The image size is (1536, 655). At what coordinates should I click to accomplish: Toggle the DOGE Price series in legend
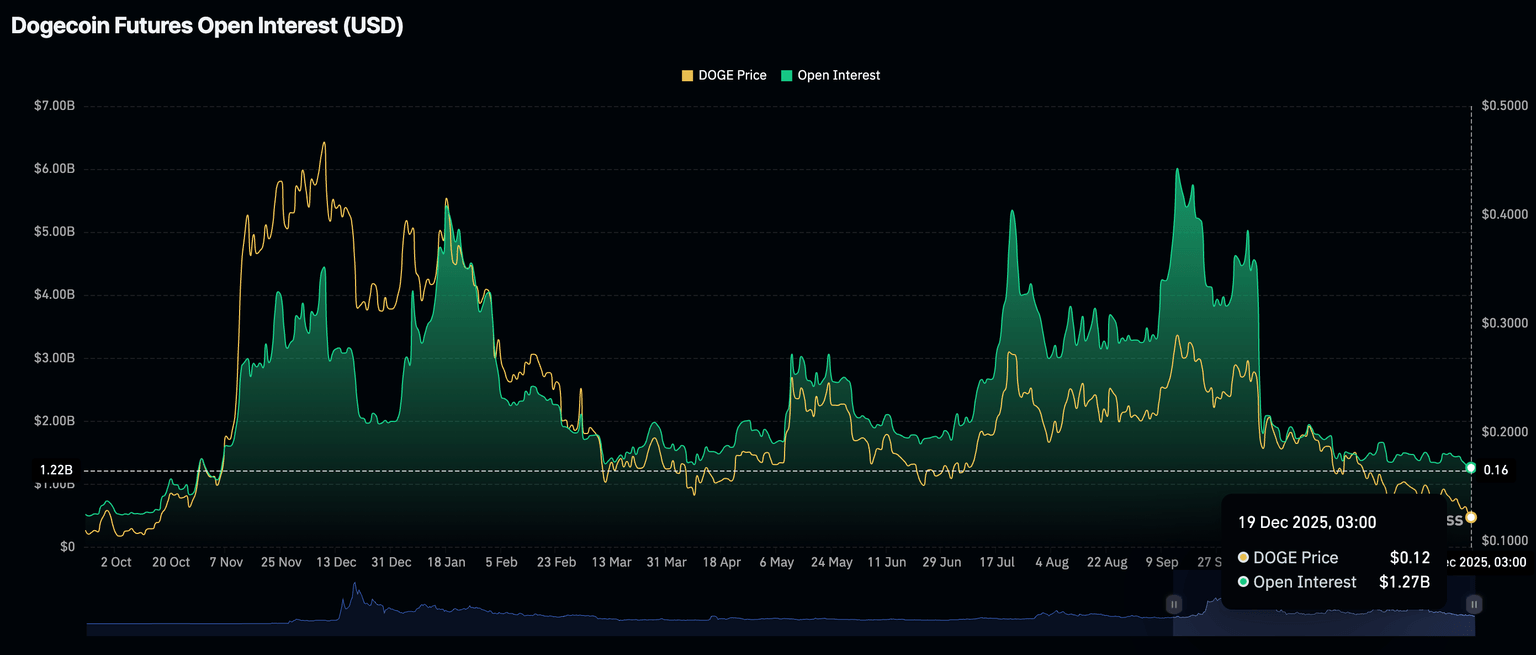click(x=730, y=75)
